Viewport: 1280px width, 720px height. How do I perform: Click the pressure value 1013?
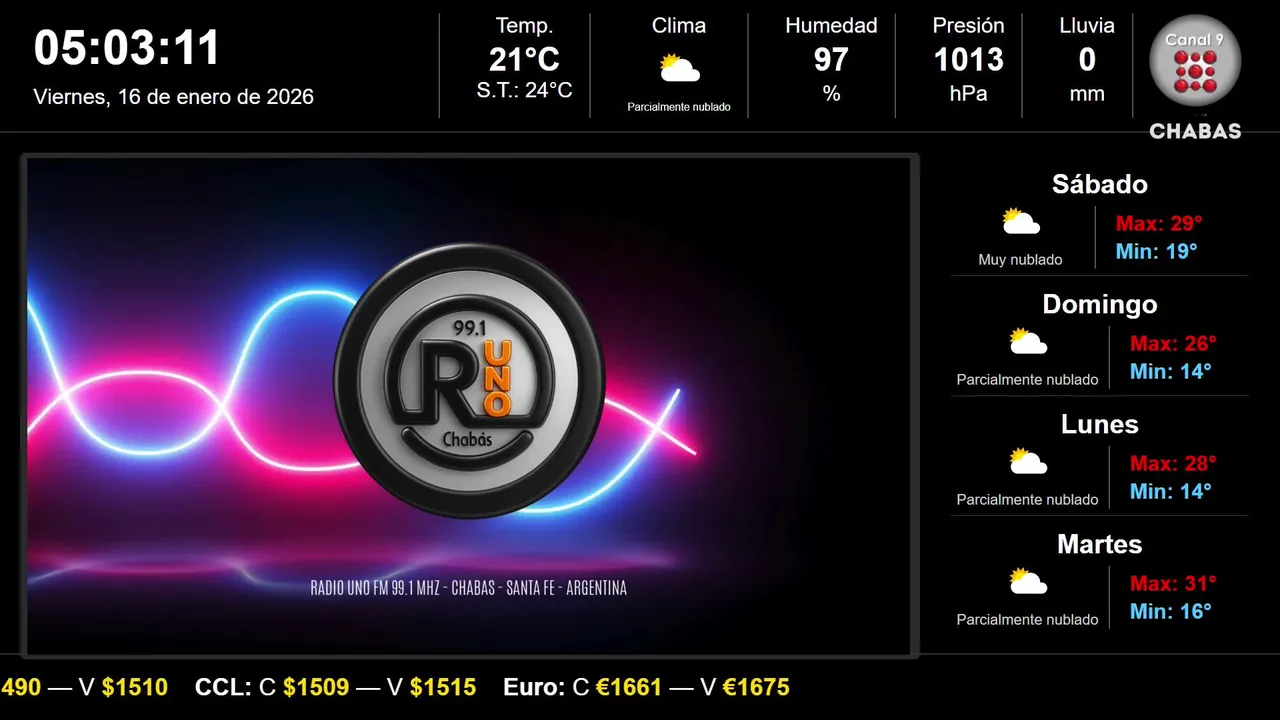[969, 60]
